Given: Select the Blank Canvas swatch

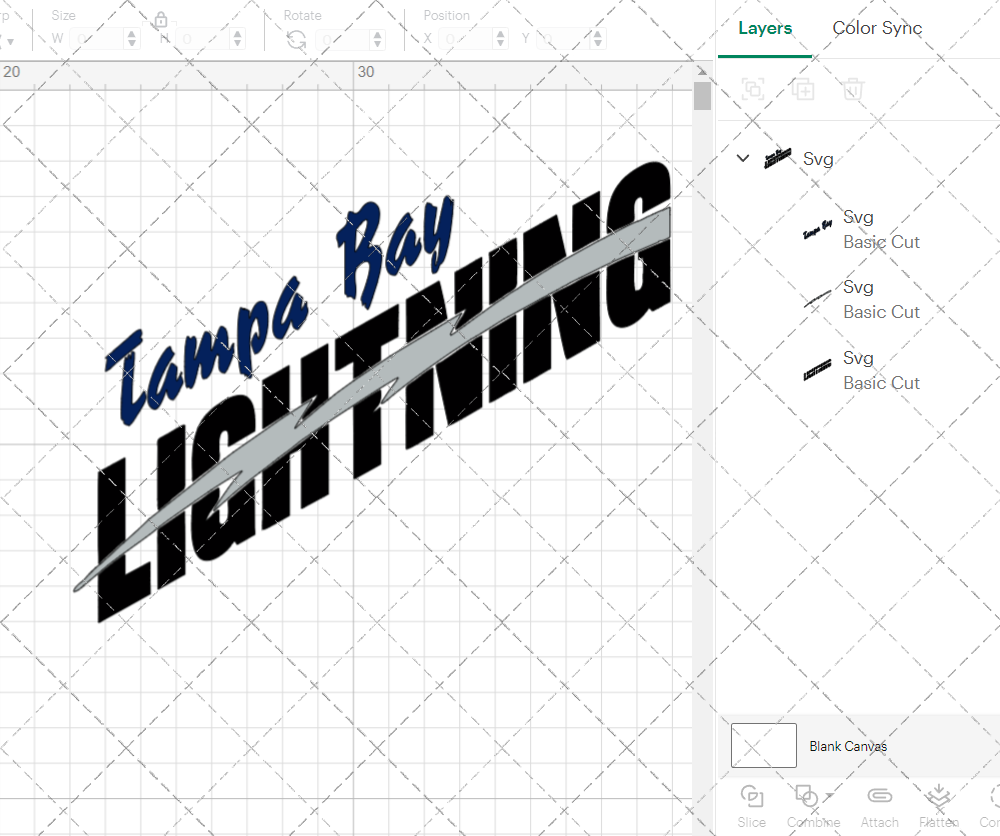Looking at the screenshot, I should tap(763, 745).
